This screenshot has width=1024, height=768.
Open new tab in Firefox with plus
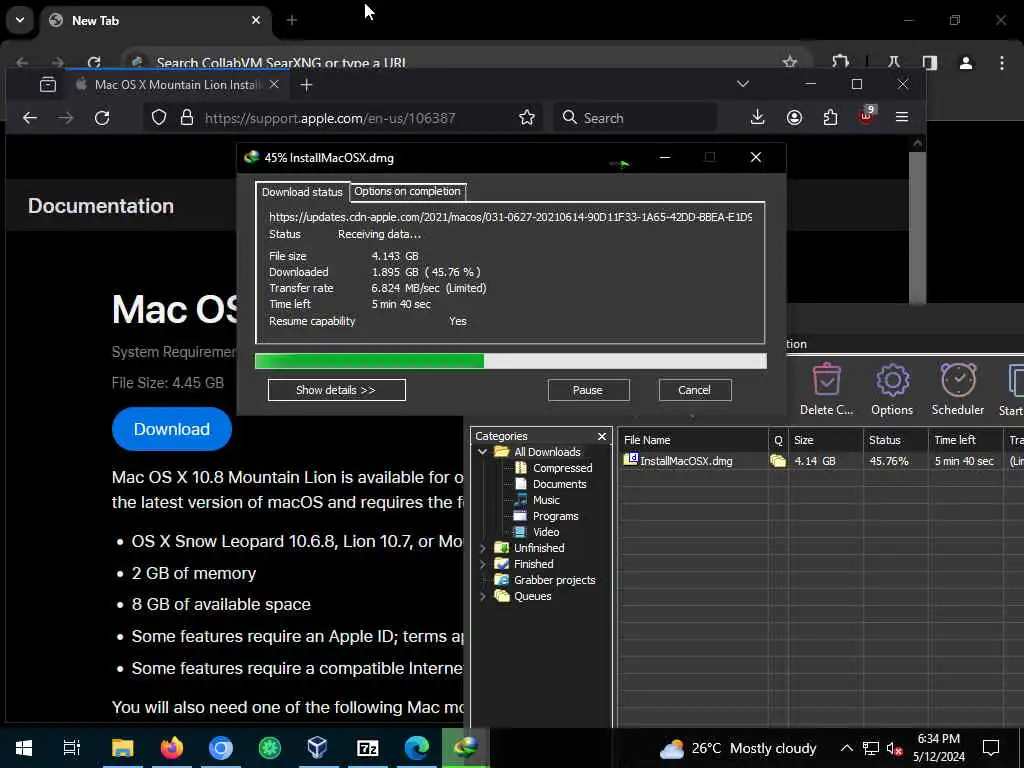point(306,85)
